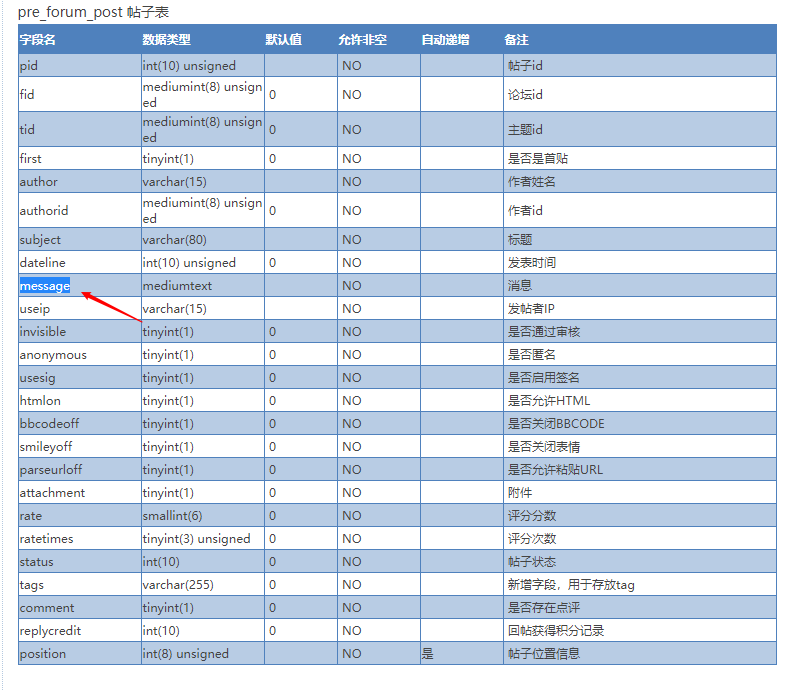Select the 'htmlon' field name cell
798x690 pixels.
tap(80, 400)
